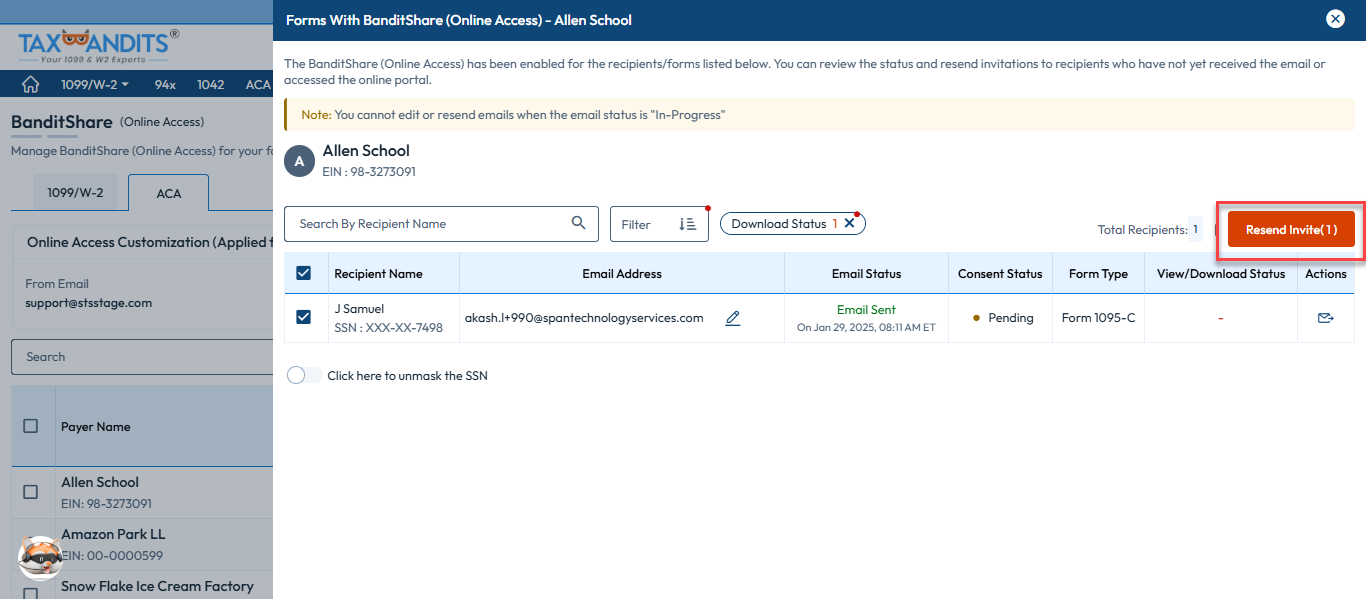Uncheck J Samuel's row checkbox
This screenshot has width=1366, height=599.
click(304, 317)
